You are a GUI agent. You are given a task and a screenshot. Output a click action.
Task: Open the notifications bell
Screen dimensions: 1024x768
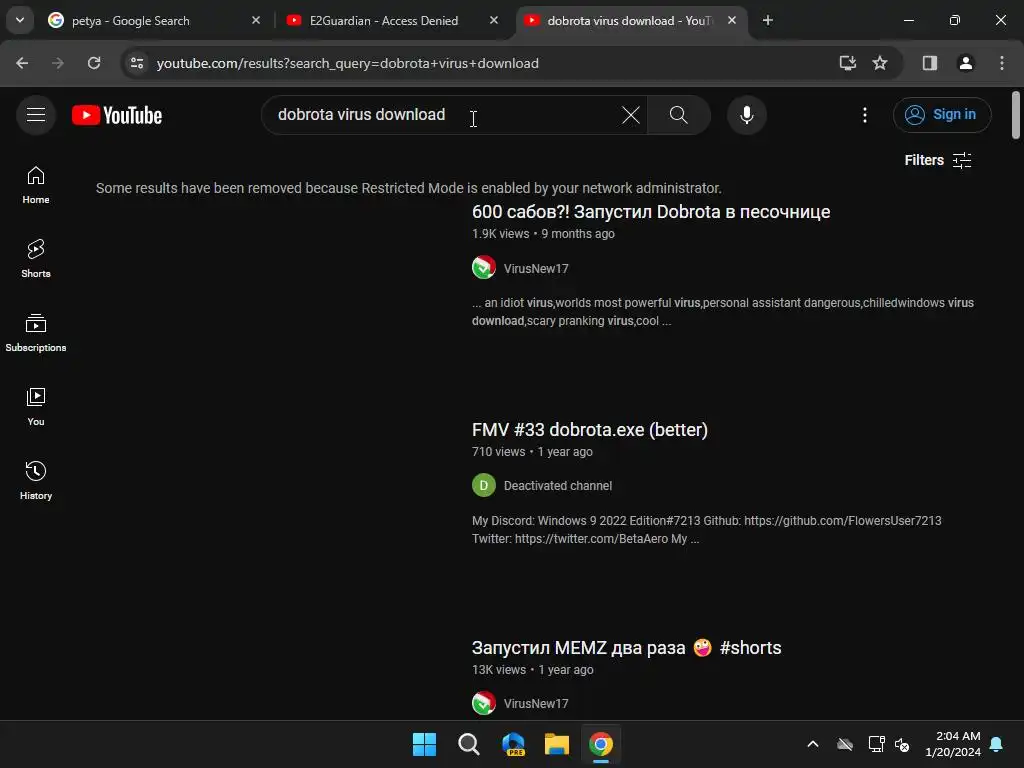click(997, 744)
